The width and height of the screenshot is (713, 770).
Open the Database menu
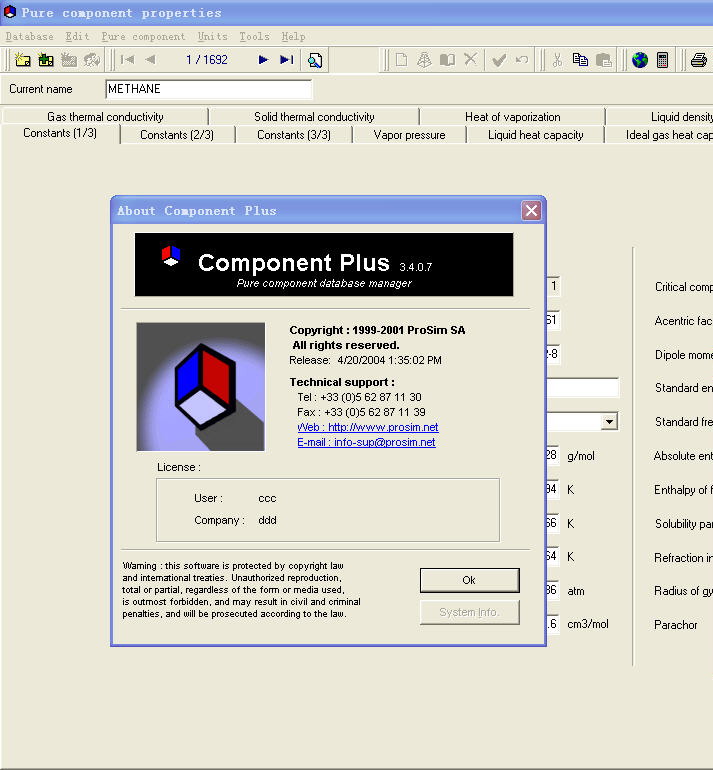pos(29,36)
